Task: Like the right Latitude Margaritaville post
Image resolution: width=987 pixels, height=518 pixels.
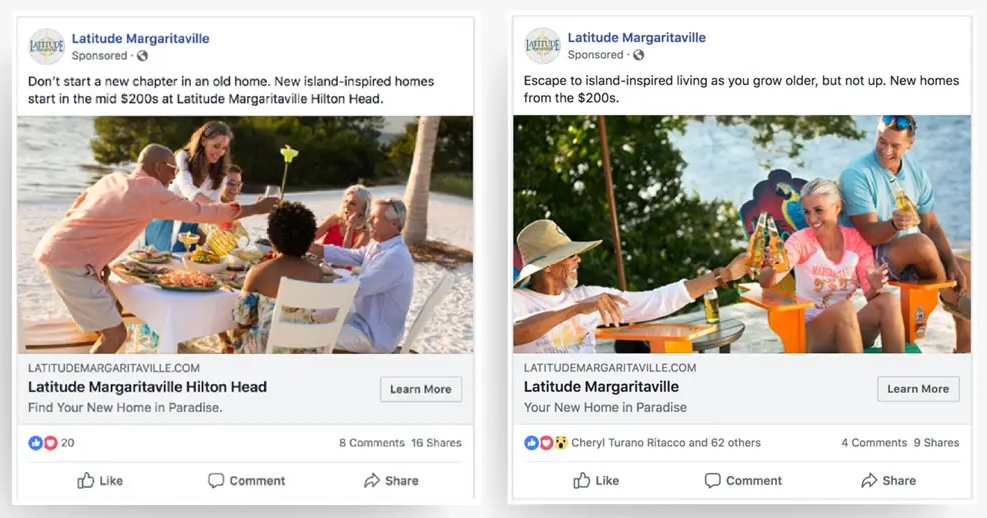Action: (x=596, y=480)
